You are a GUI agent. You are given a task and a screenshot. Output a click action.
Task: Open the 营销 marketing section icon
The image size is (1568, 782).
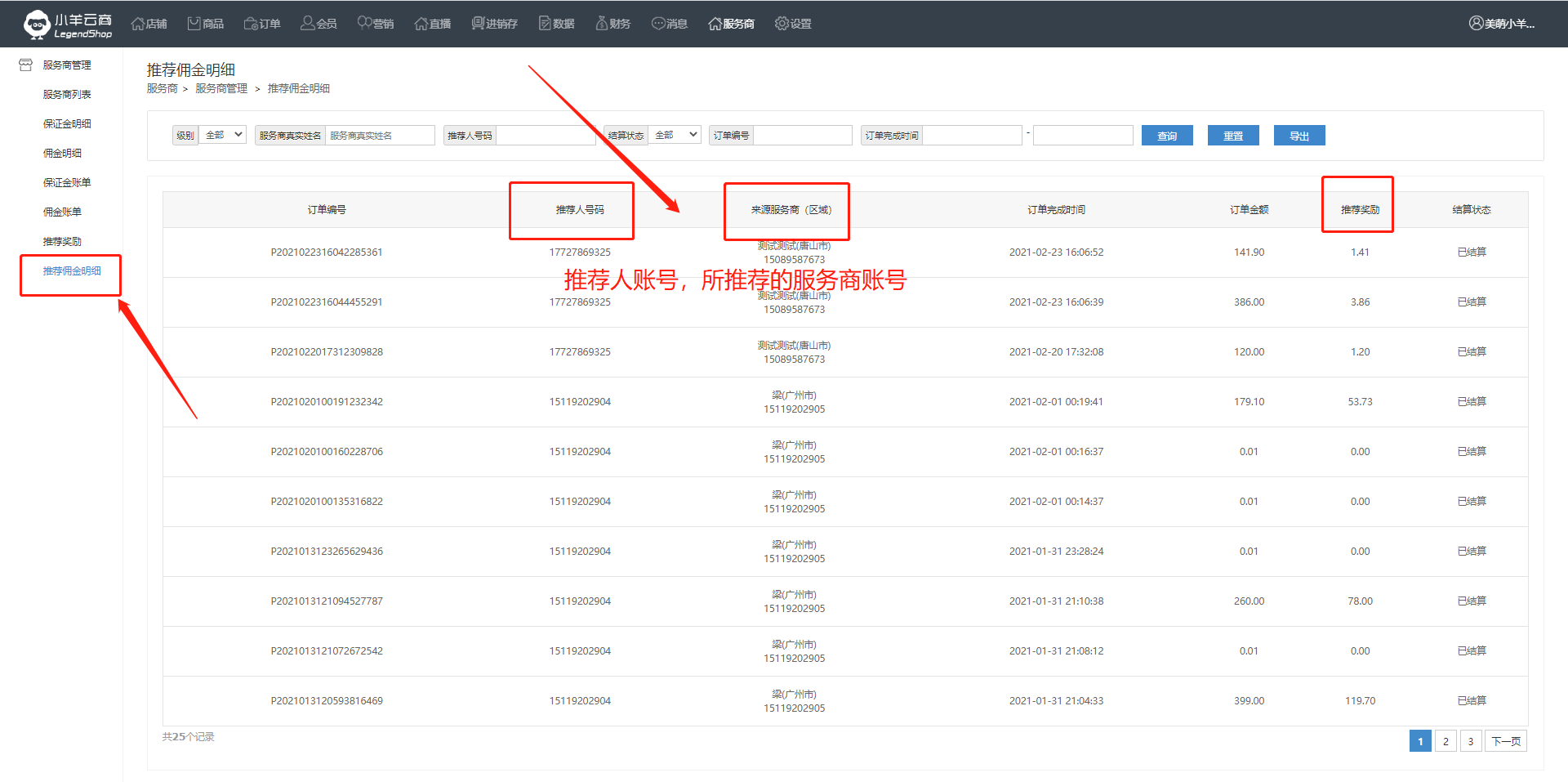364,24
